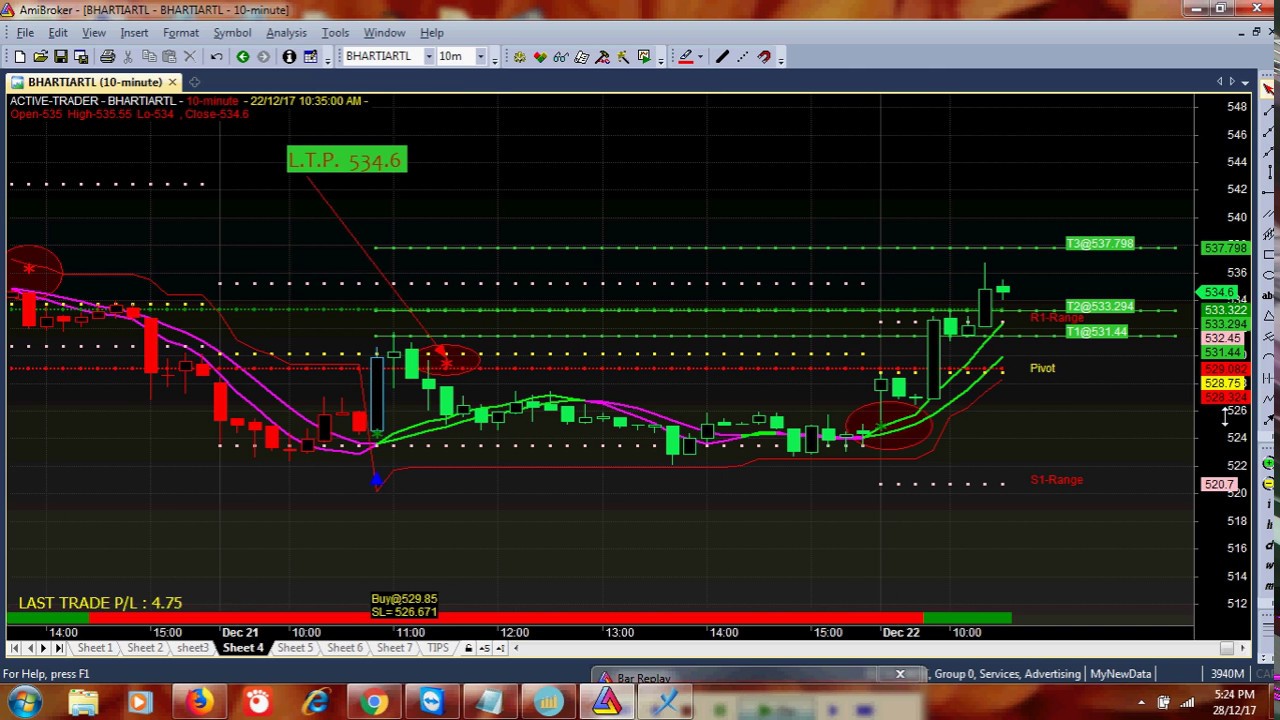
Task: Open the Format menu
Action: click(x=181, y=33)
